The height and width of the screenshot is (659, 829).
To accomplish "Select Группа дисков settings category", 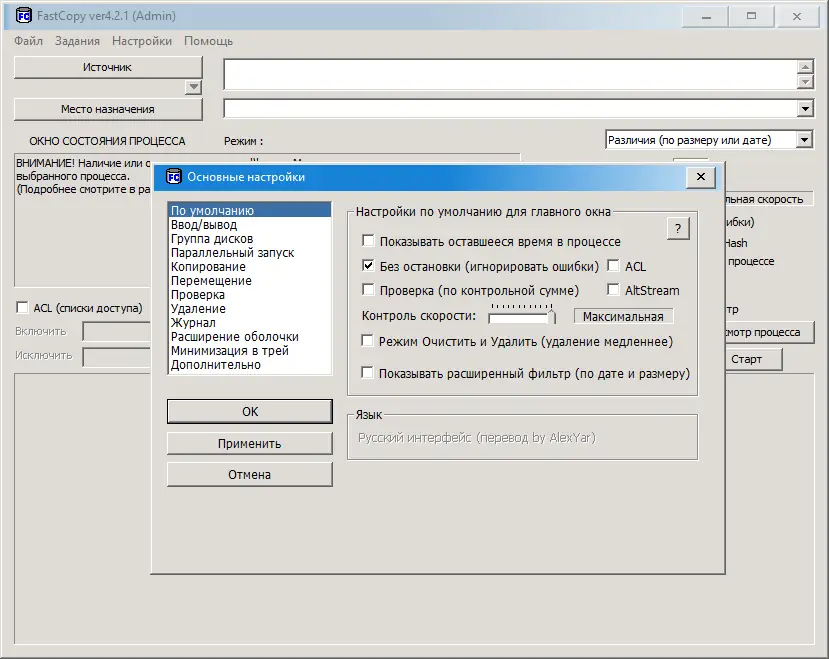I will (250, 239).
